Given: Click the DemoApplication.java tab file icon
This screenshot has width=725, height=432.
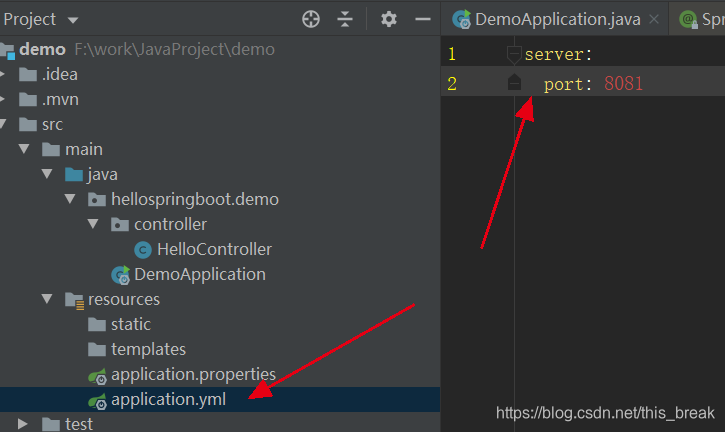Looking at the screenshot, I should coord(461,19).
